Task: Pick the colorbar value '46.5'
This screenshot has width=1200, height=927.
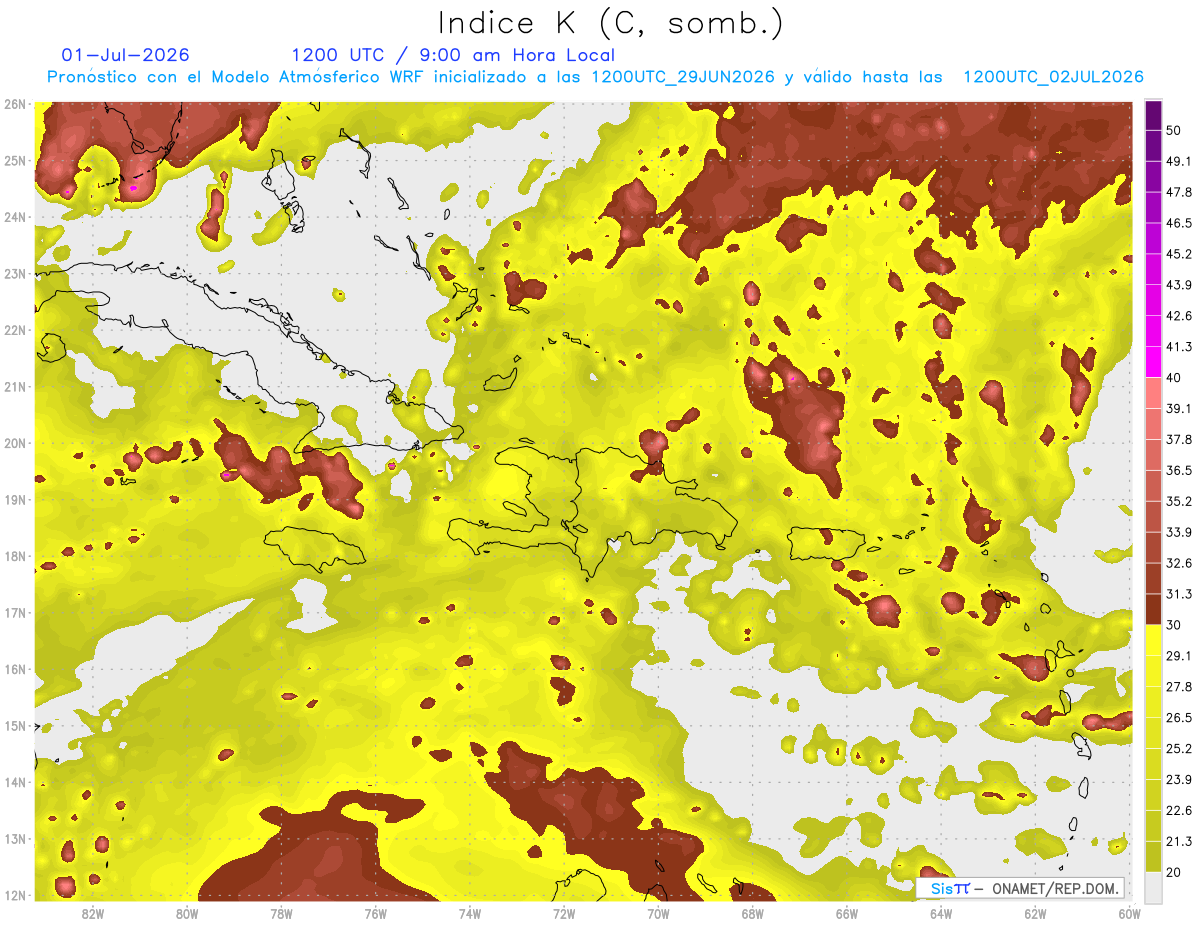Action: tap(1178, 223)
